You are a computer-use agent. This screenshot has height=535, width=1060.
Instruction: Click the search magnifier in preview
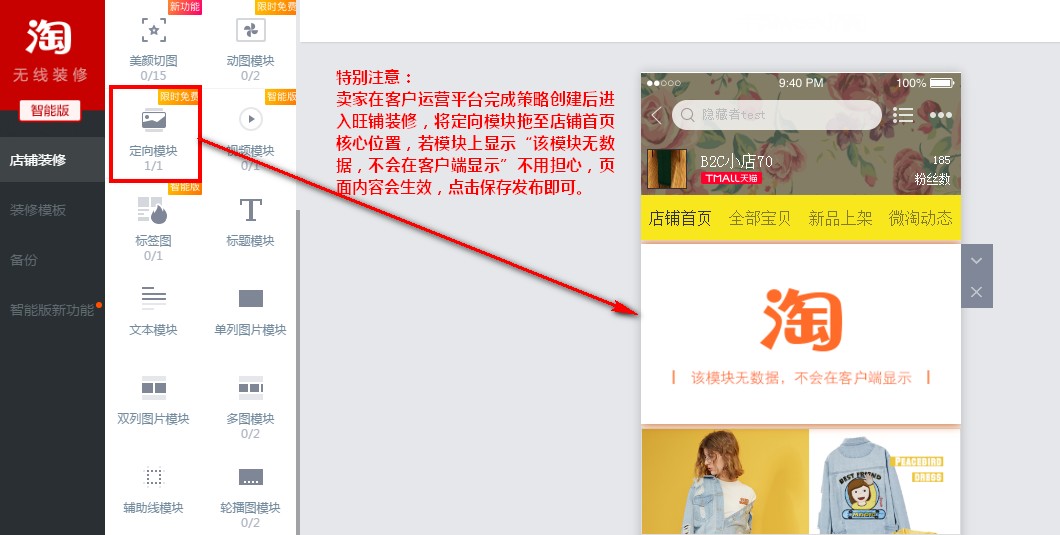click(688, 115)
